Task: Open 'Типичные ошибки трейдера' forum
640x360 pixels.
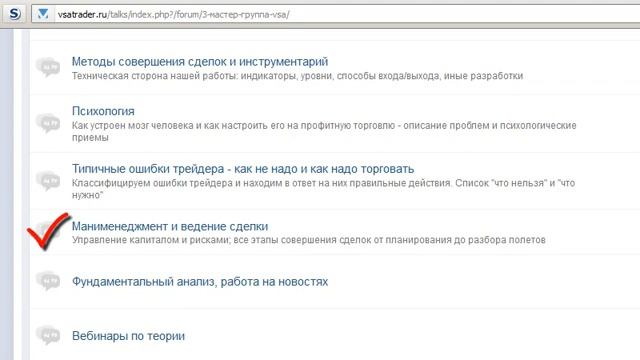Action: tap(243, 169)
